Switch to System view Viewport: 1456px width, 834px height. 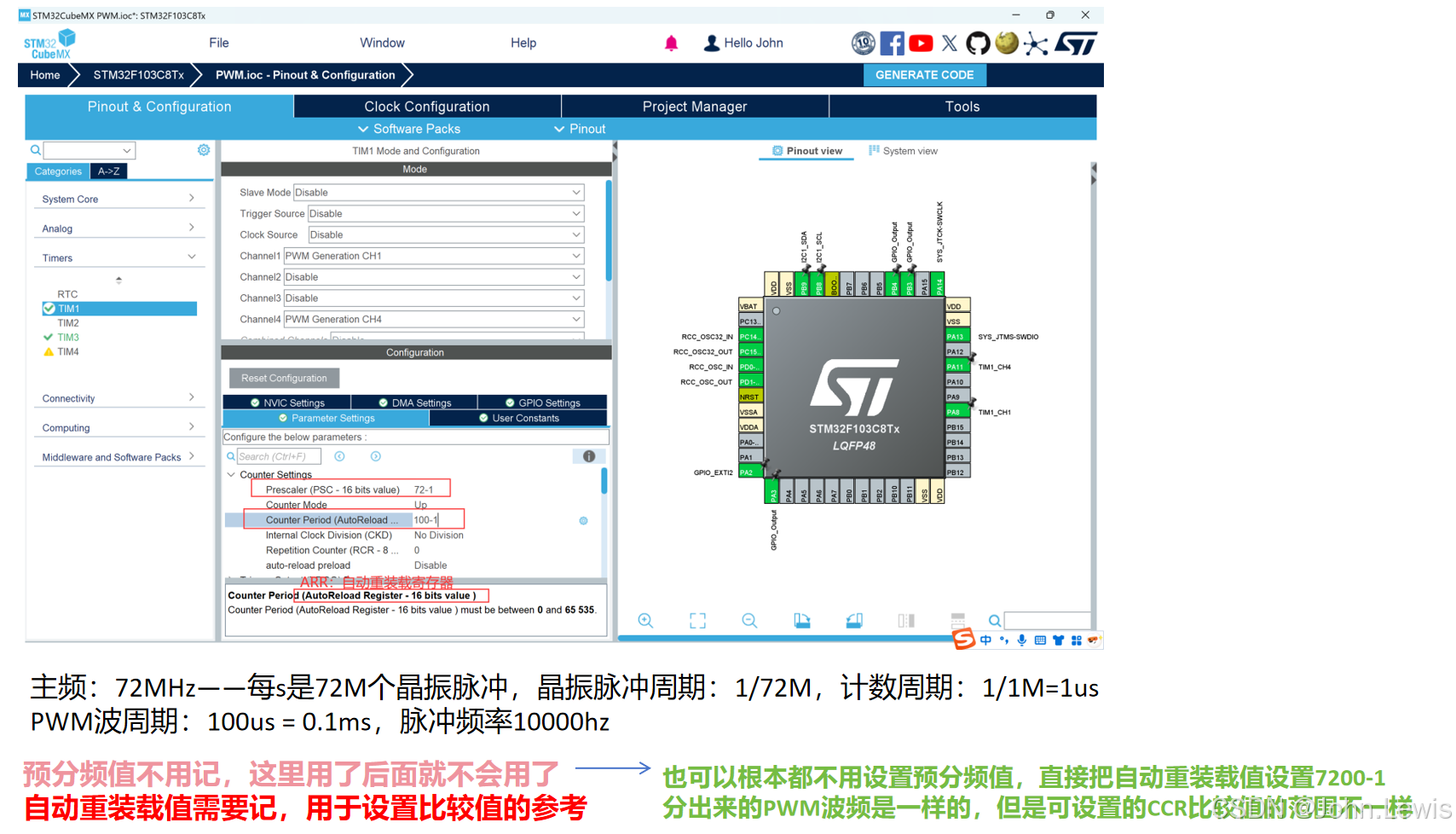click(903, 151)
